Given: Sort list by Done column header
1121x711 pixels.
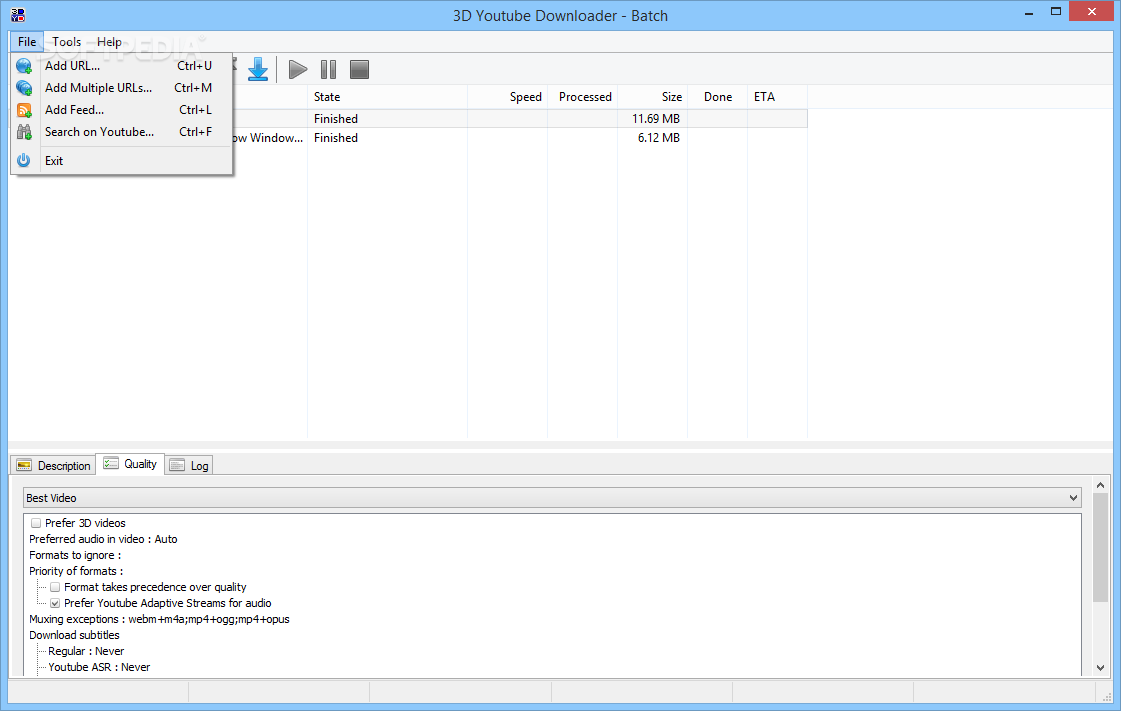Looking at the screenshot, I should click(x=717, y=96).
